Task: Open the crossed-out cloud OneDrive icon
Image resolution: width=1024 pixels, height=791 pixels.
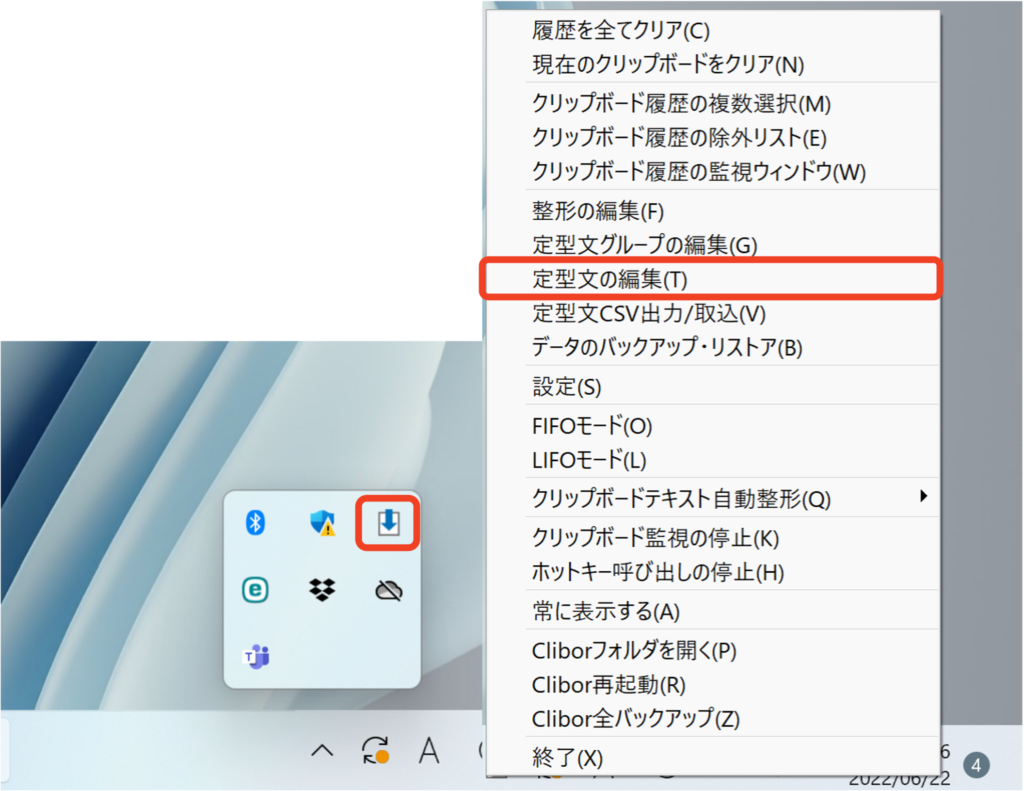Action: click(388, 591)
